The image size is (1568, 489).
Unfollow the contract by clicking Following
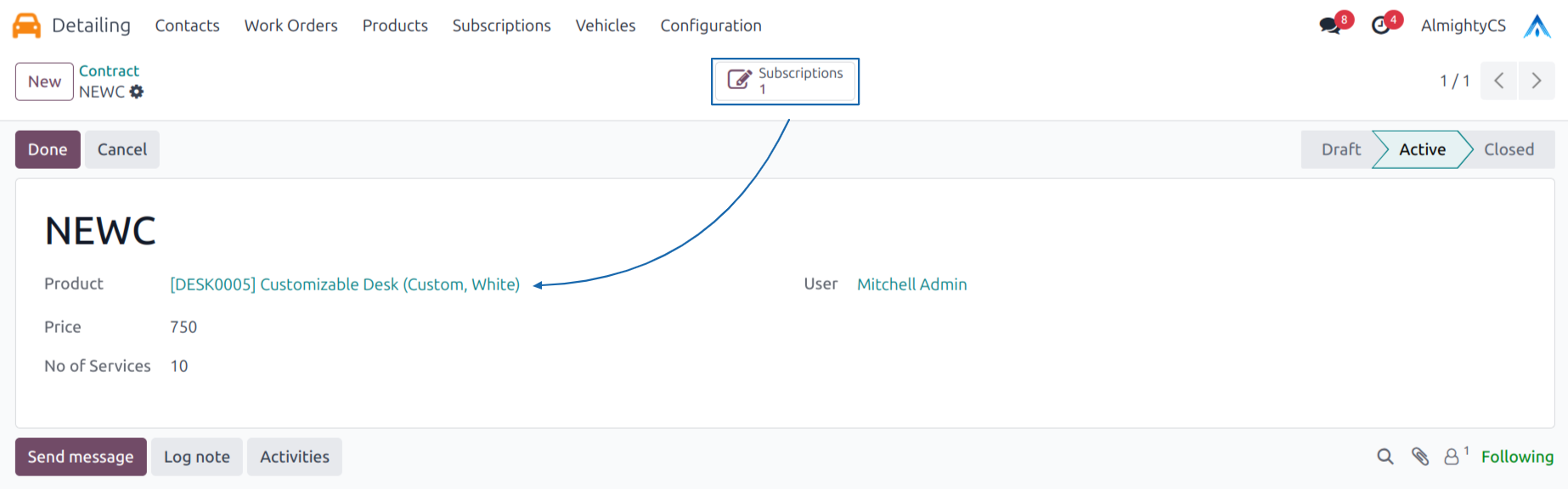click(x=1517, y=457)
